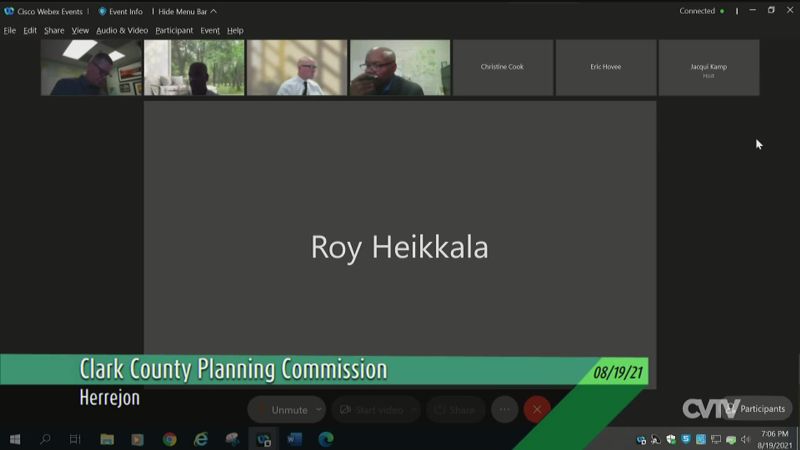Screen dimensions: 800x450
Task: Toggle the Participants panel
Action: pos(755,409)
